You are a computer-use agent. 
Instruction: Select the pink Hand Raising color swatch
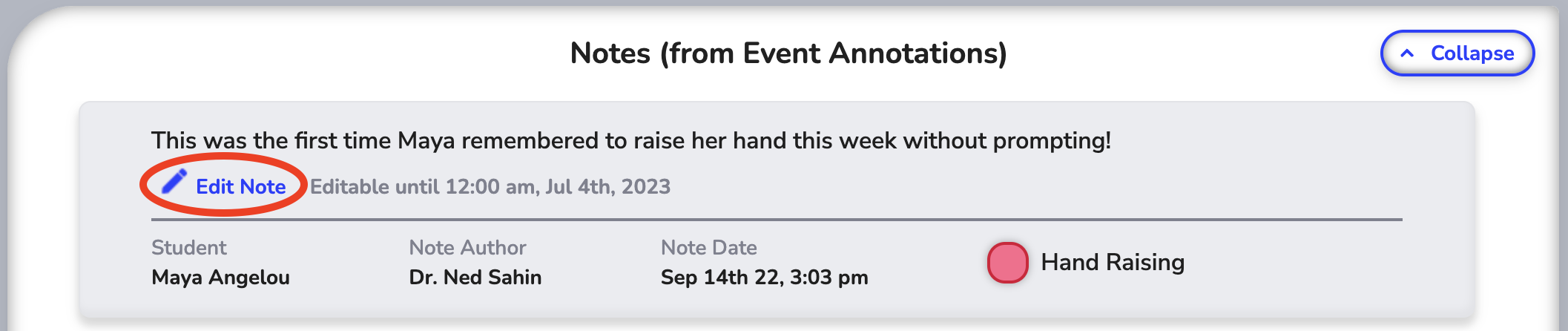coord(1007,263)
